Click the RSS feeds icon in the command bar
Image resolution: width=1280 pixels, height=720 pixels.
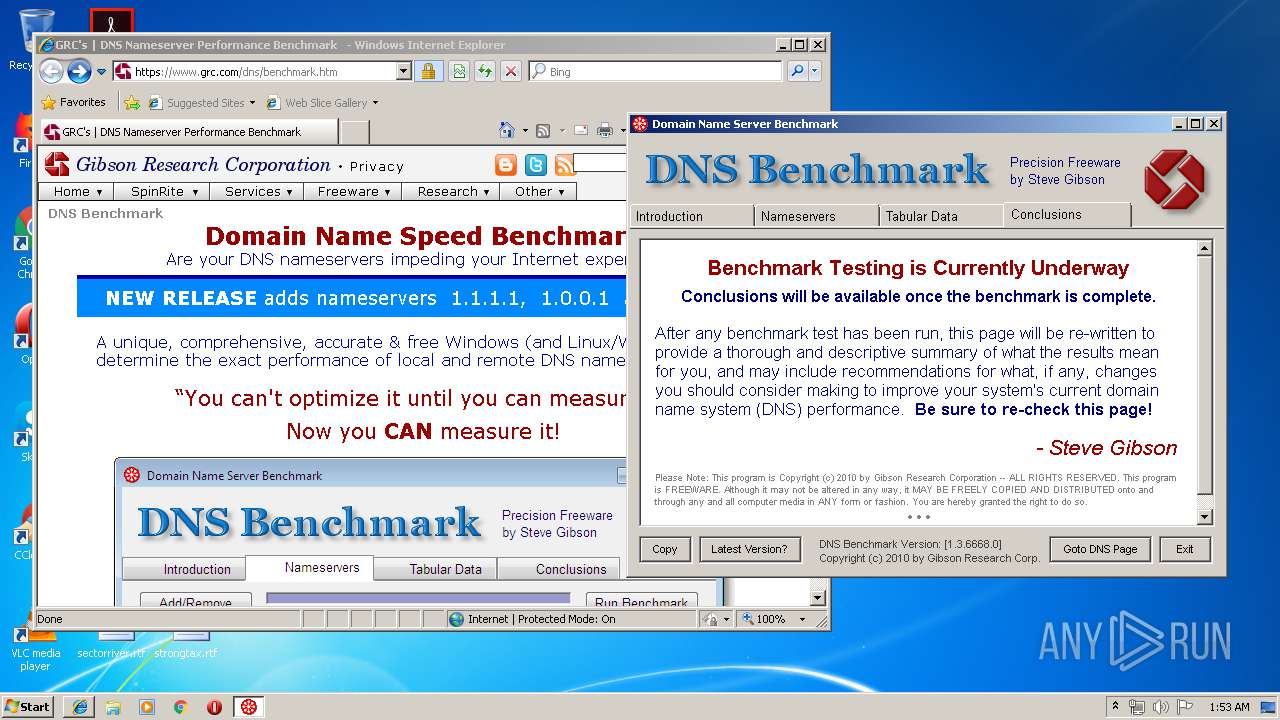point(543,130)
